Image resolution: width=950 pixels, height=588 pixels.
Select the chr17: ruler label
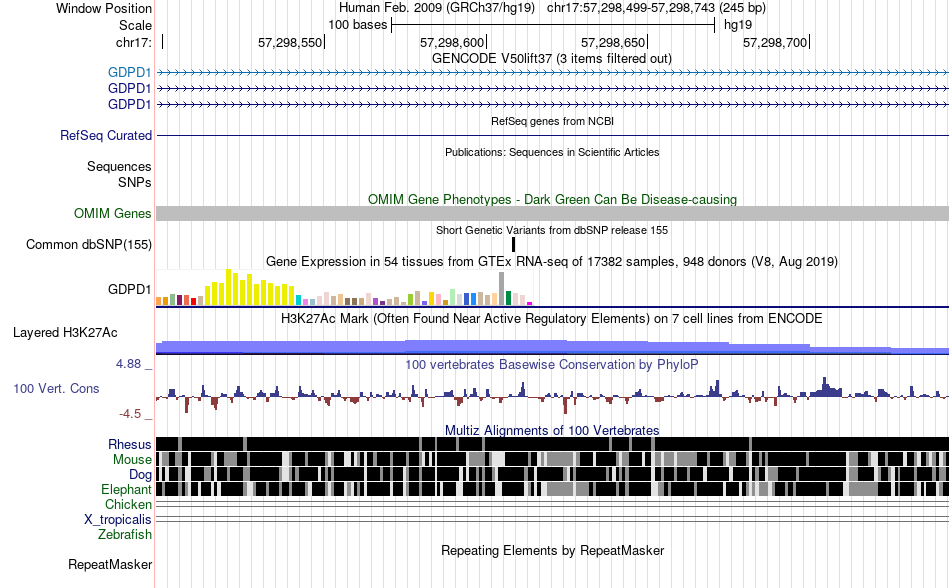[134, 42]
